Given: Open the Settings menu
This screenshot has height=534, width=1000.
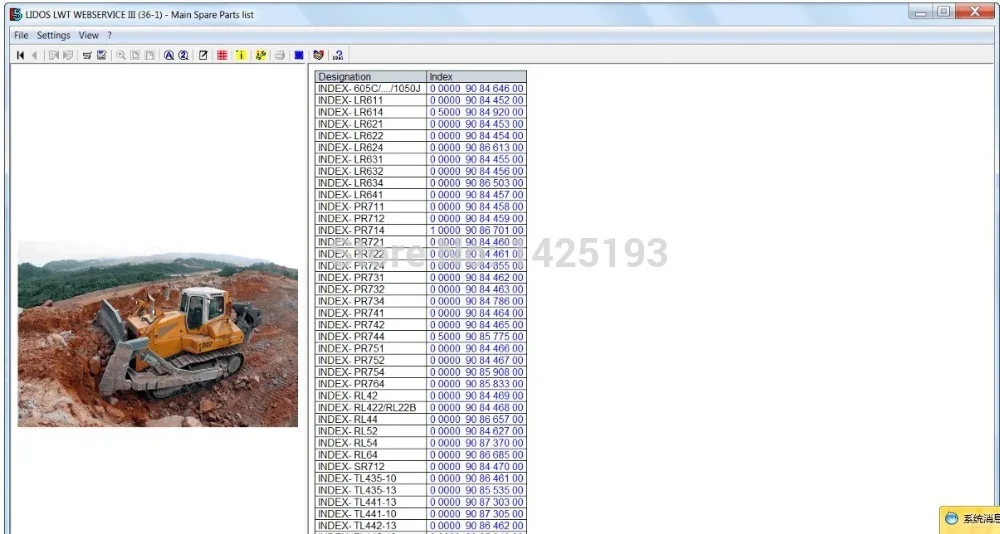Looking at the screenshot, I should click(54, 36).
